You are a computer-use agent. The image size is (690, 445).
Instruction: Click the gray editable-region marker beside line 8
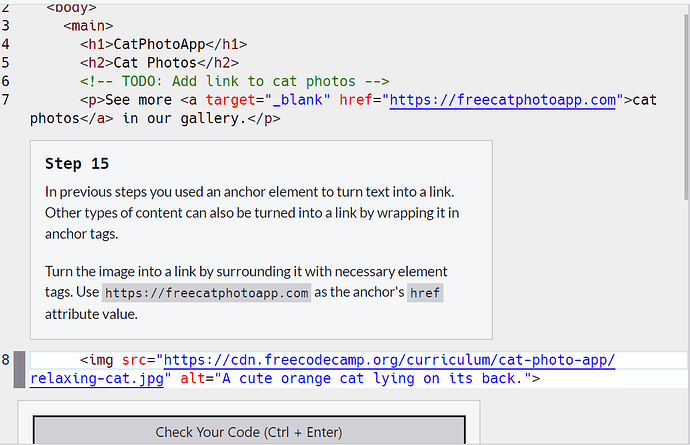point(18,369)
